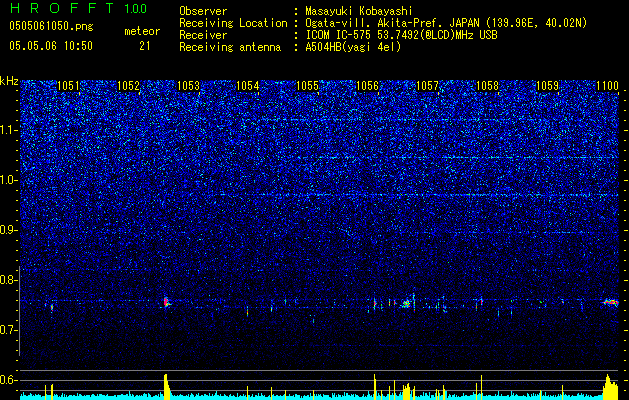Click the 0.8 frequency axis label
This screenshot has height=400, width=629.
[x=9, y=280]
